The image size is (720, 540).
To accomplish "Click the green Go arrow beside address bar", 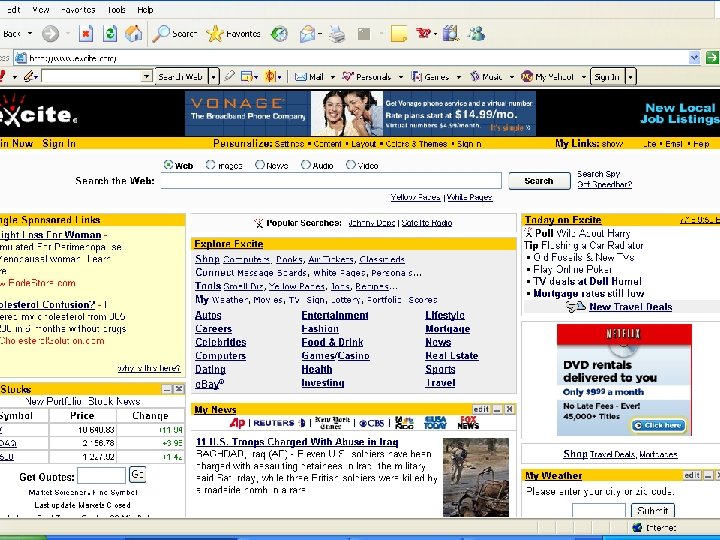I will click(x=712, y=58).
